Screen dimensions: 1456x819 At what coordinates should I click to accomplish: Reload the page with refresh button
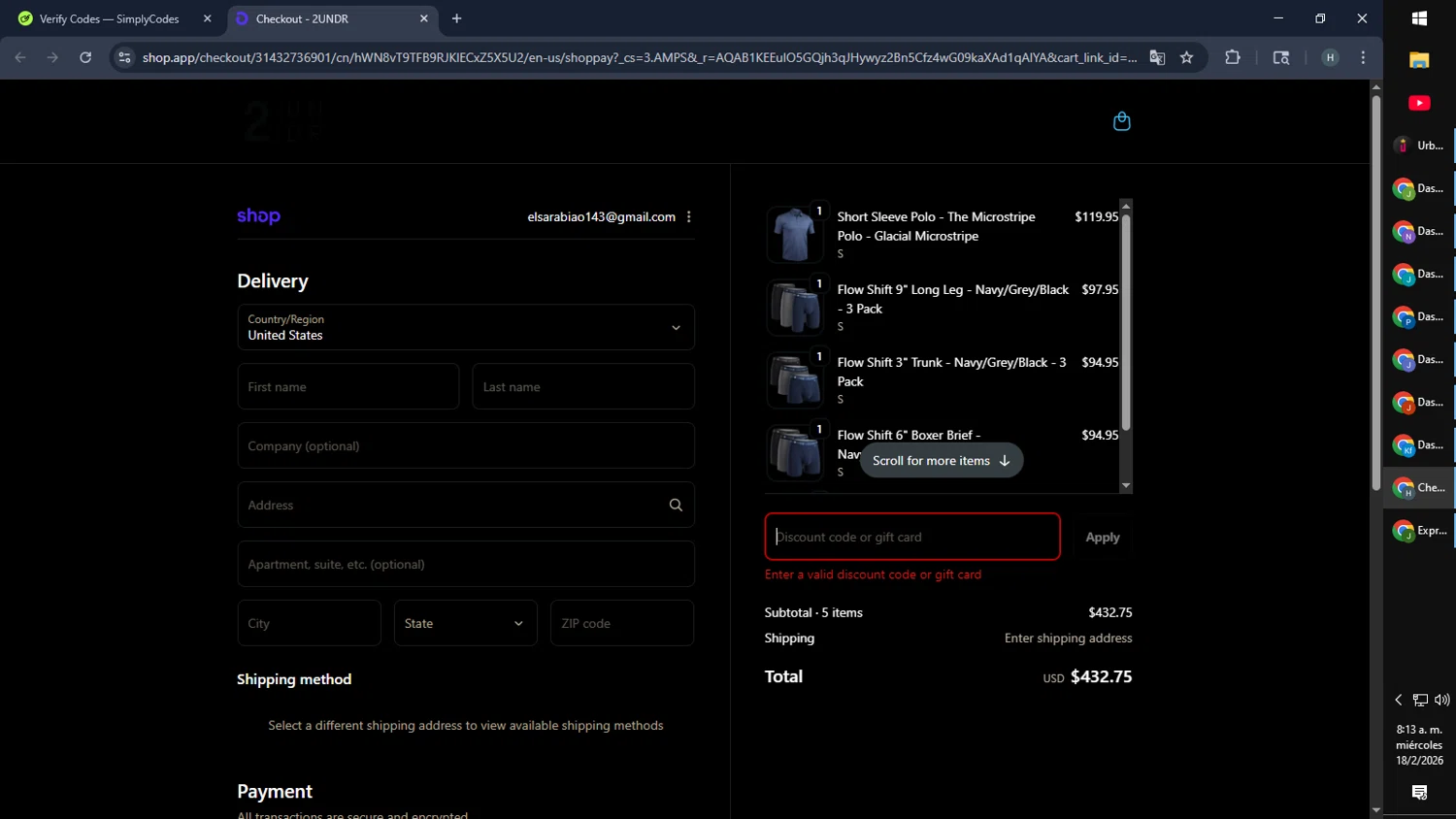(85, 57)
